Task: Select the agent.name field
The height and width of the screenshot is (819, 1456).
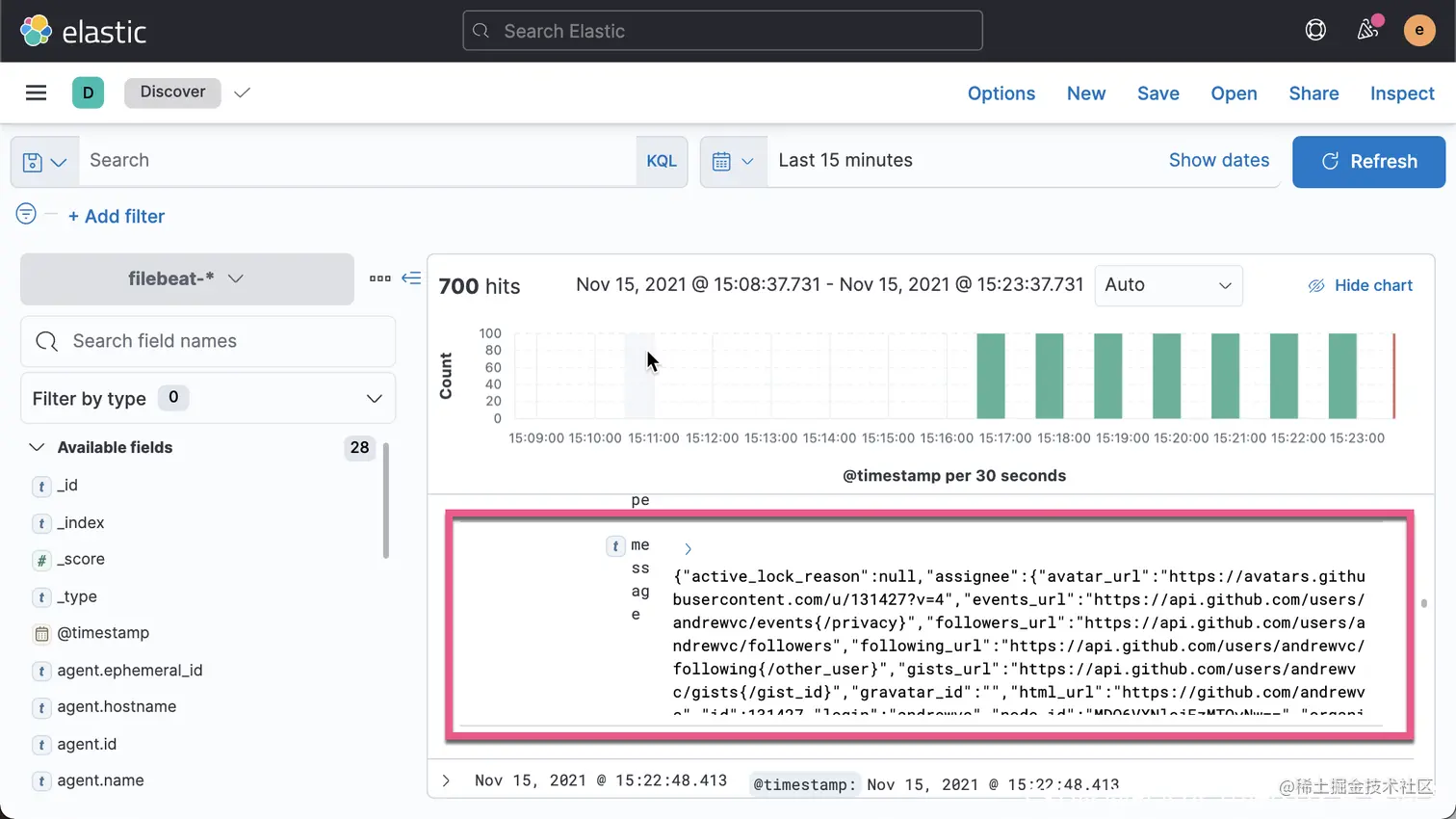Action: 100,780
